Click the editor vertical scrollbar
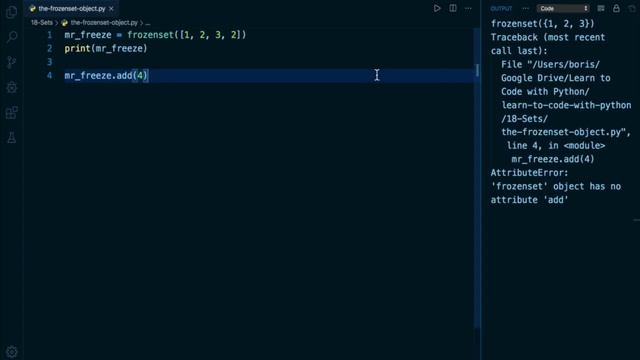Screen dimensions: 640x360 tap(477, 178)
